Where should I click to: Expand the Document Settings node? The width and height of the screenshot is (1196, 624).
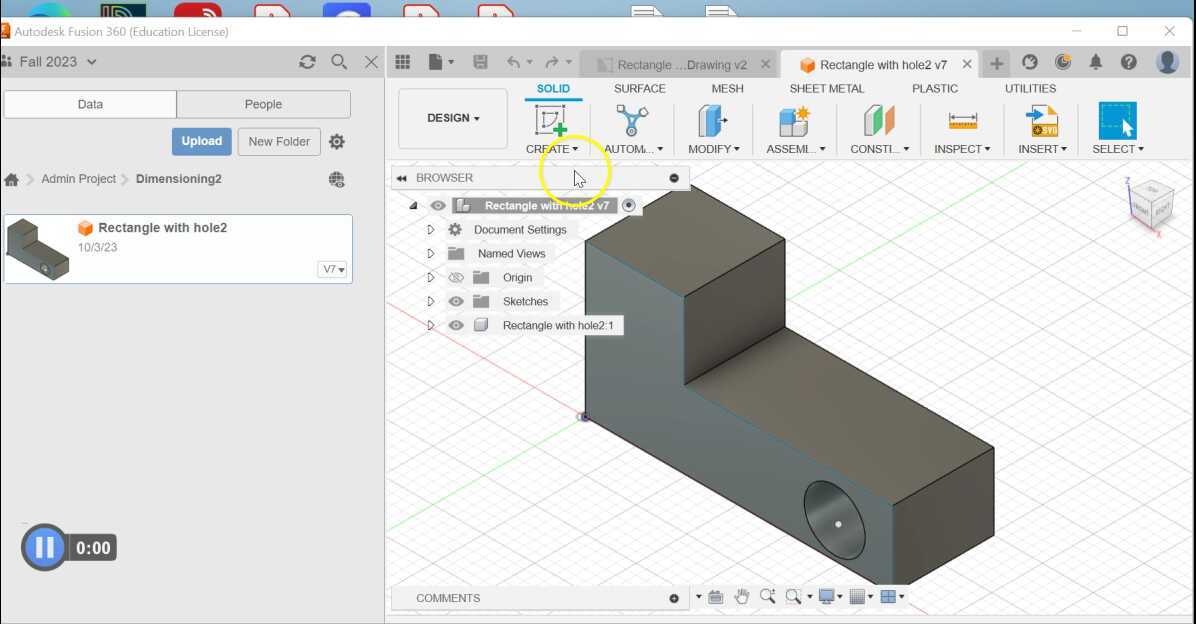(431, 230)
